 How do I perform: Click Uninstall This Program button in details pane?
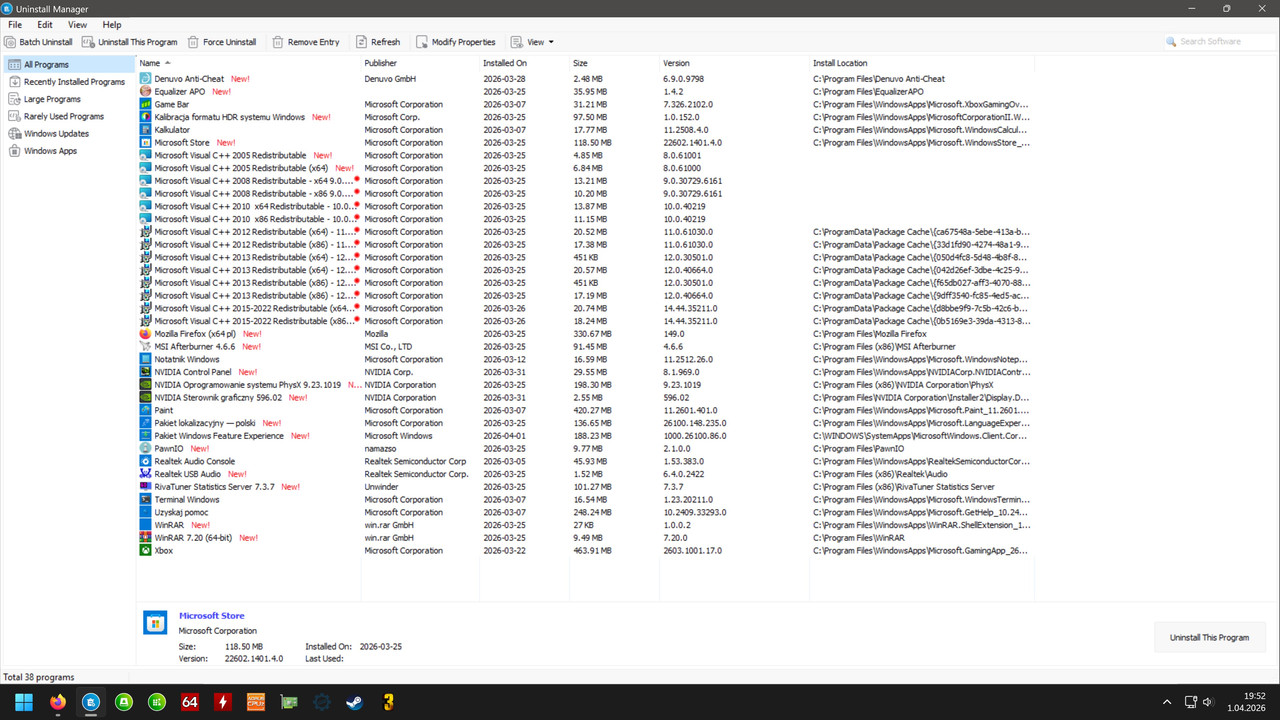[1209, 637]
